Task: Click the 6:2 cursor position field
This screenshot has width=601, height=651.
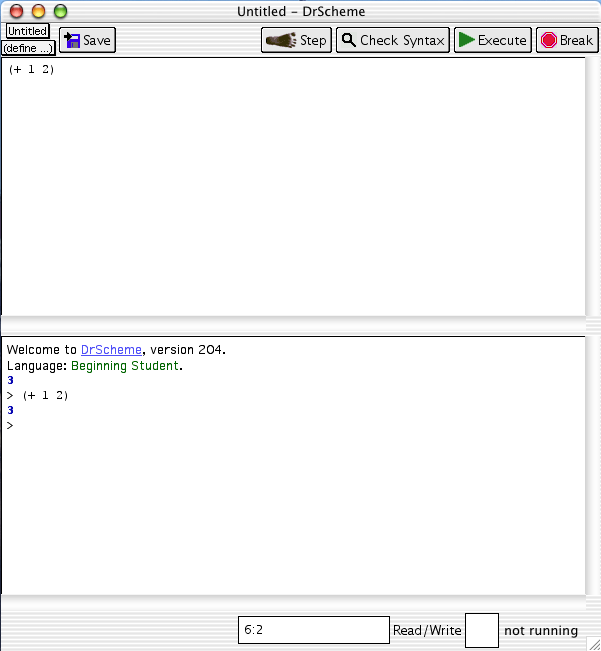Action: pyautogui.click(x=314, y=630)
